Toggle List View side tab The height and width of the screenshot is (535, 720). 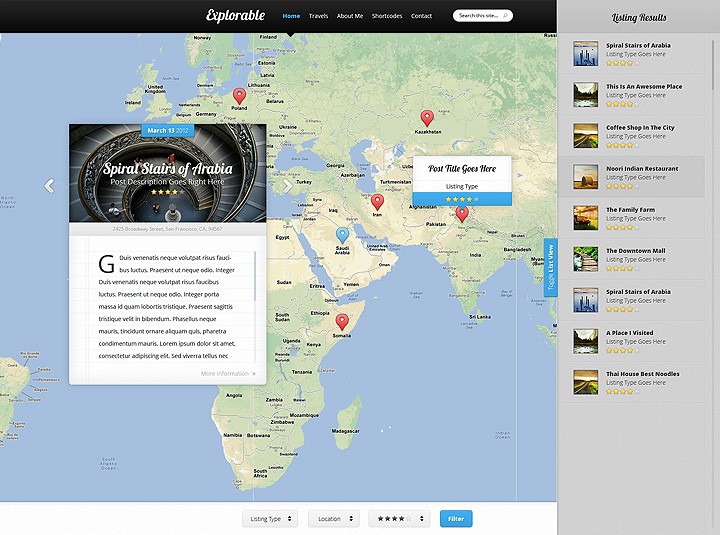click(551, 267)
